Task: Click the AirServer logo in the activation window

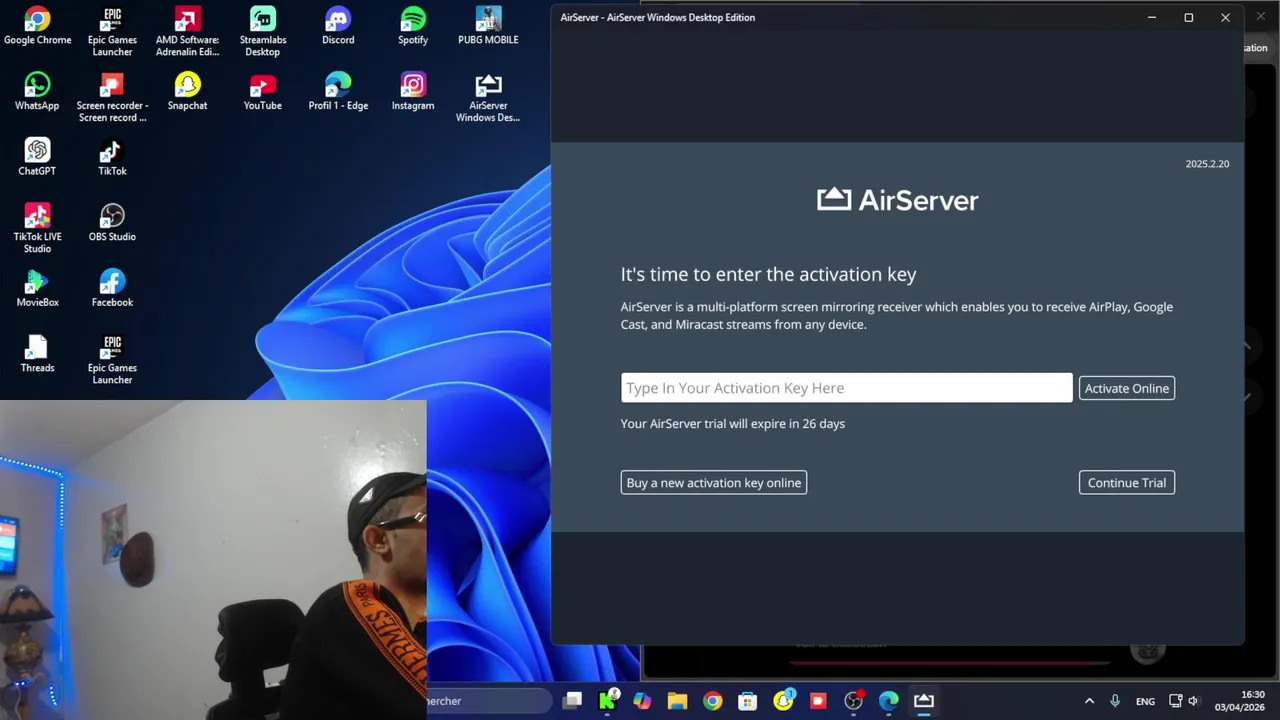Action: point(897,200)
